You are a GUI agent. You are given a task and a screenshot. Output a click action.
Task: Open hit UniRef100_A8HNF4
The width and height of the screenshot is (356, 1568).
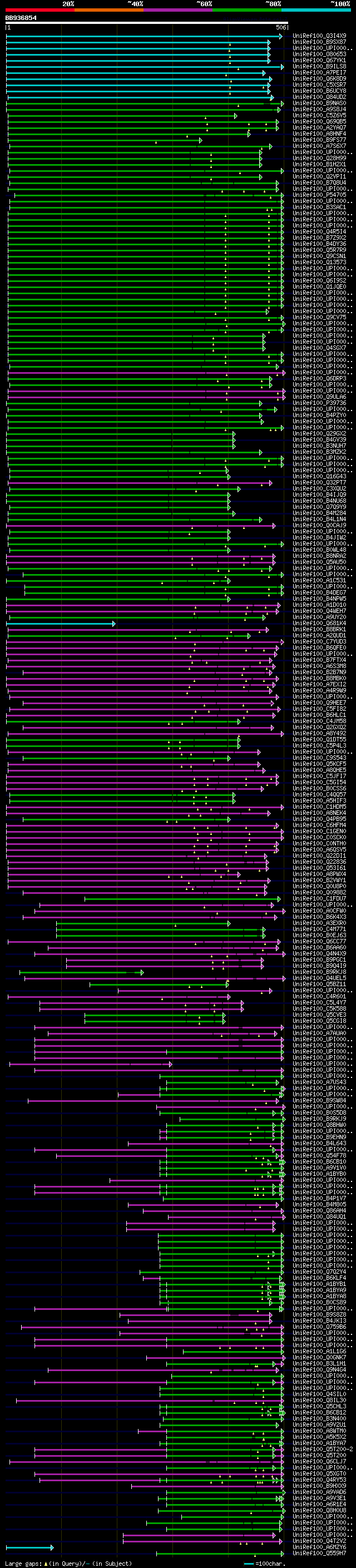pos(319,134)
